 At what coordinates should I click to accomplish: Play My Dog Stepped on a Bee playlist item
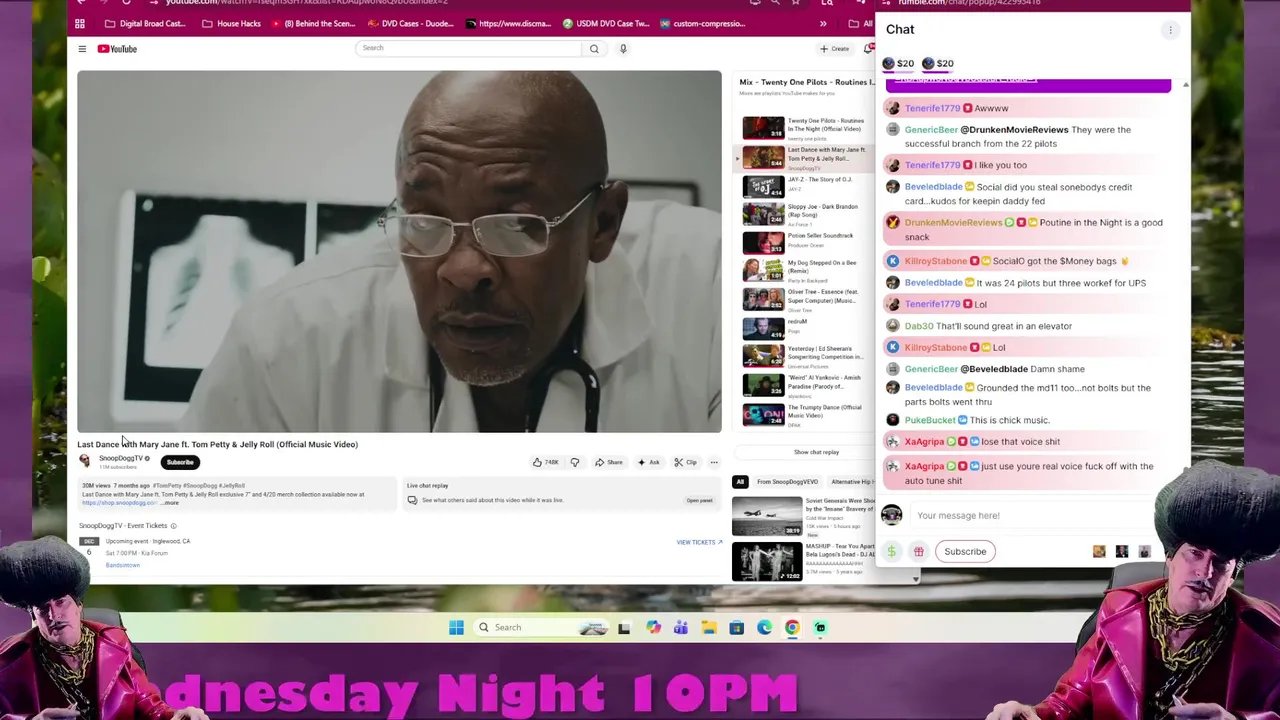tap(805, 270)
